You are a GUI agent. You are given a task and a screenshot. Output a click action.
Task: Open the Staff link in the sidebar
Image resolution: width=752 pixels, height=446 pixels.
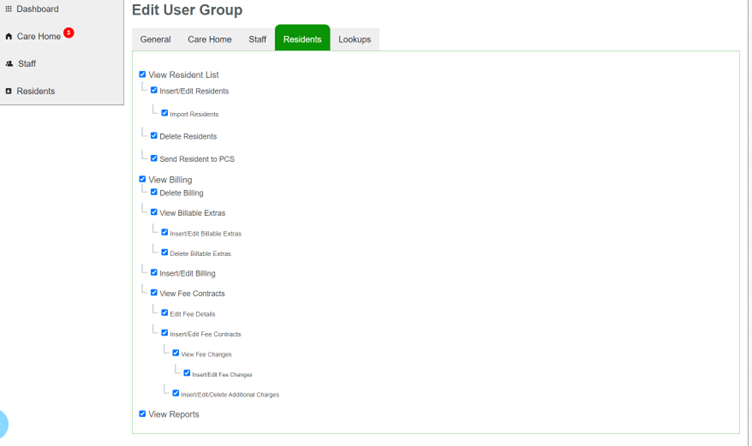click(x=27, y=64)
